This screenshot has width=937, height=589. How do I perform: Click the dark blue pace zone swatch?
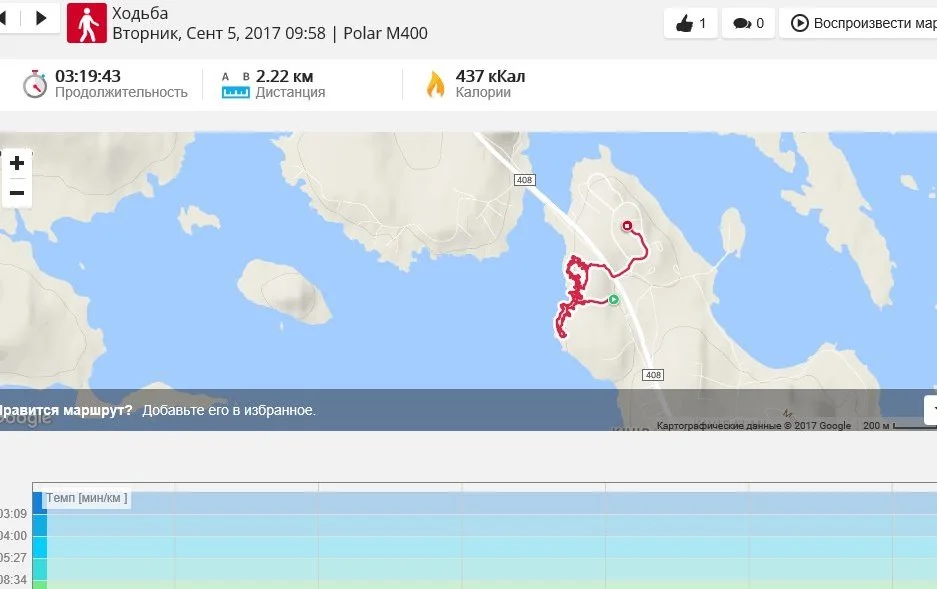point(39,501)
